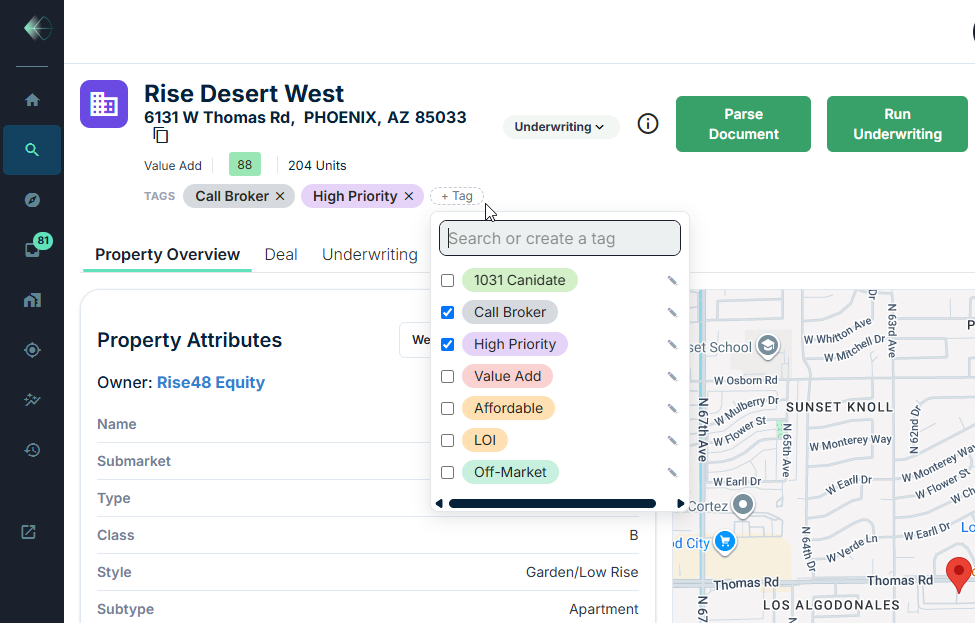Image resolution: width=975 pixels, height=623 pixels.
Task: Switch to the Deal tab
Action: click(281, 254)
